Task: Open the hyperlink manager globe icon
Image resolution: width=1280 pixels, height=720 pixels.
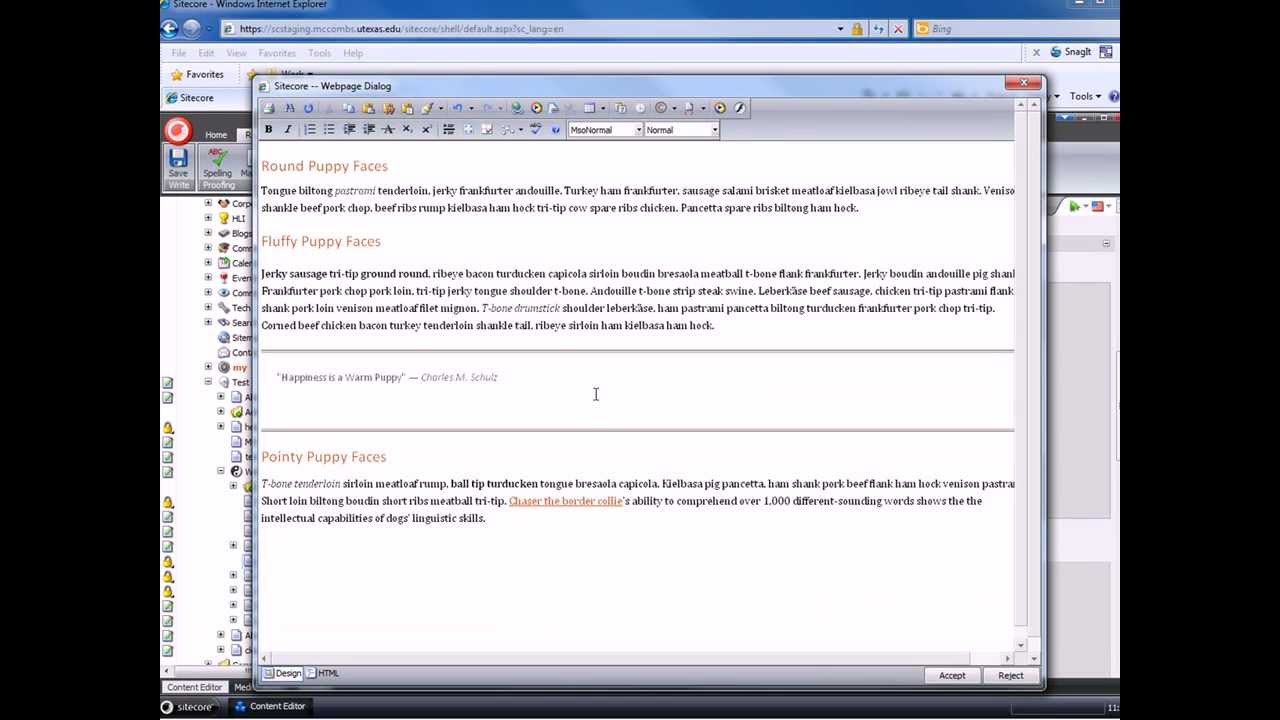Action: 516,108
